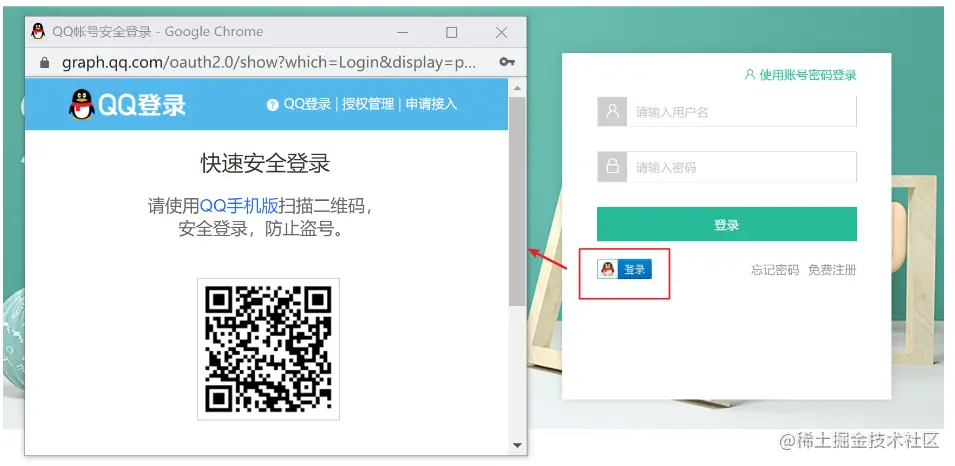
Task: Click the person icon next to 使用账号密码登录
Action: (750, 74)
